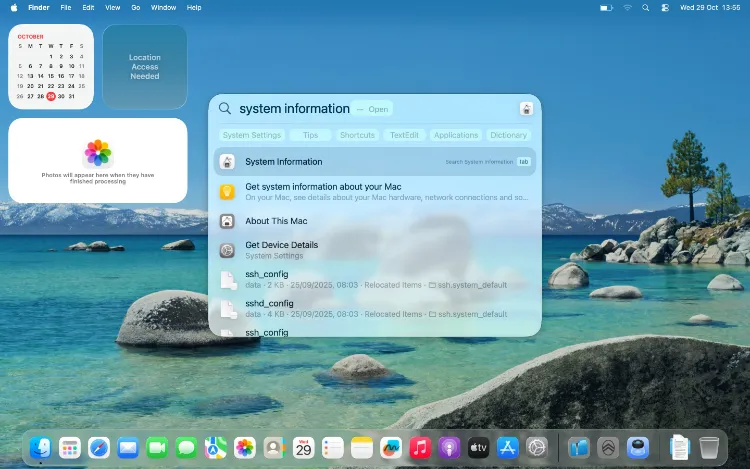750x469 pixels.
Task: Open the App Store from the Dock
Action: click(507, 448)
